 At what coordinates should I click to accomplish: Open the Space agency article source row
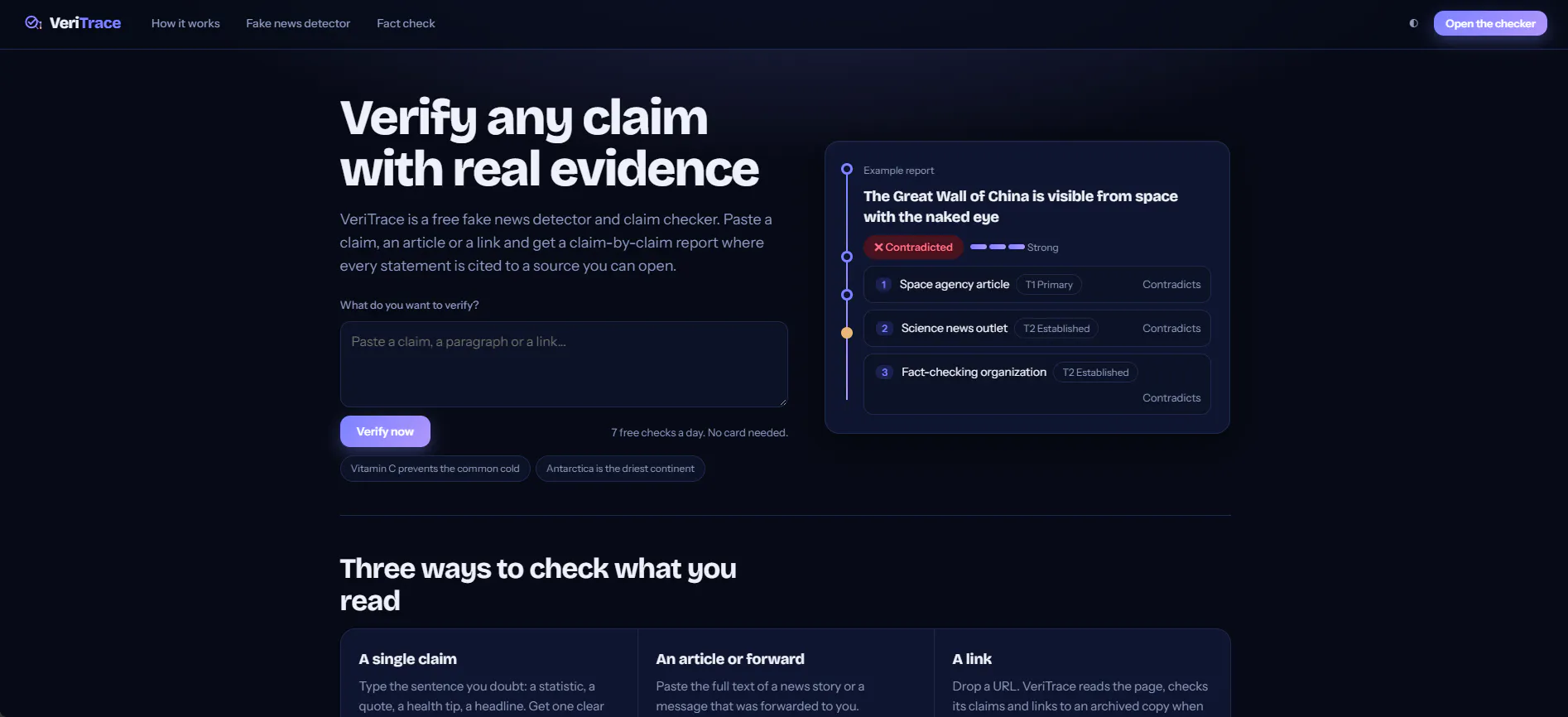point(1037,285)
